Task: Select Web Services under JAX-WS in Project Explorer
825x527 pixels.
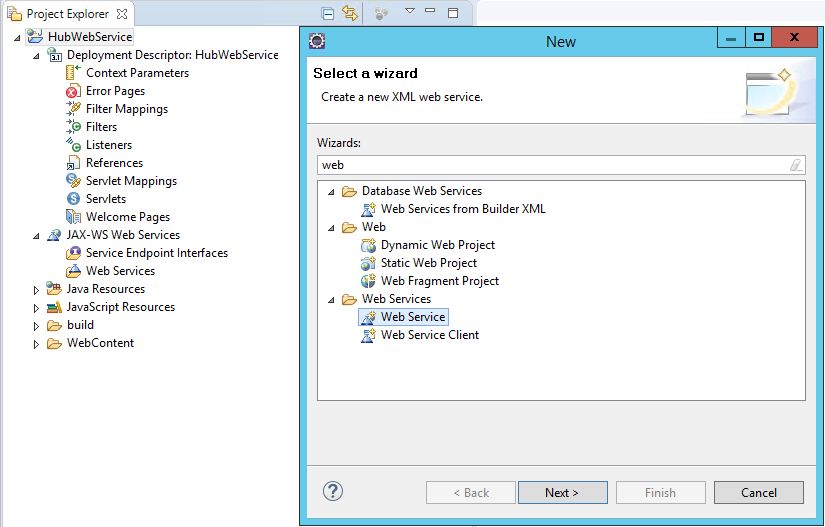Action: [x=120, y=271]
